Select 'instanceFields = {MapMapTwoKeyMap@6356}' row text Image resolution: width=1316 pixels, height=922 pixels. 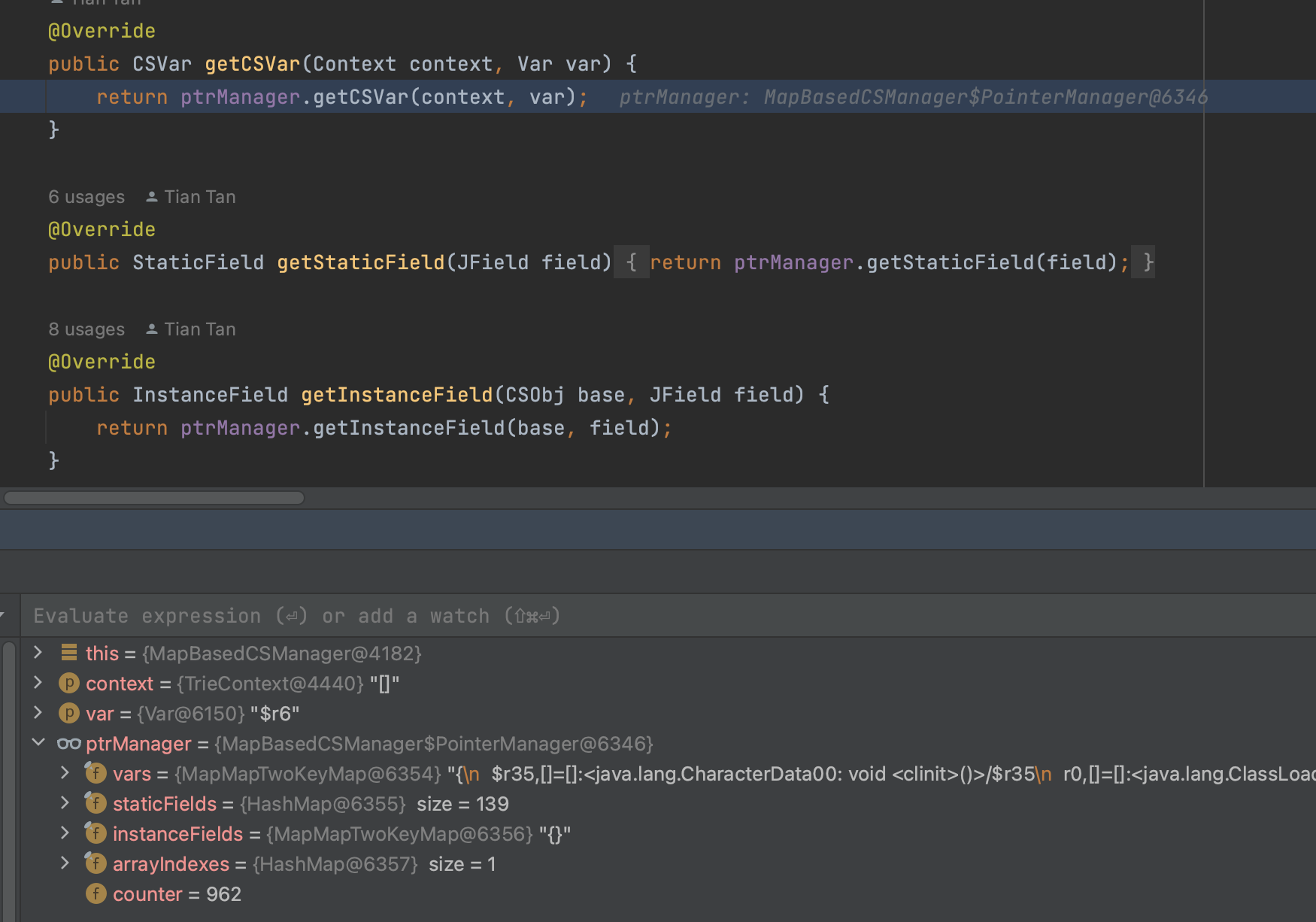(341, 833)
